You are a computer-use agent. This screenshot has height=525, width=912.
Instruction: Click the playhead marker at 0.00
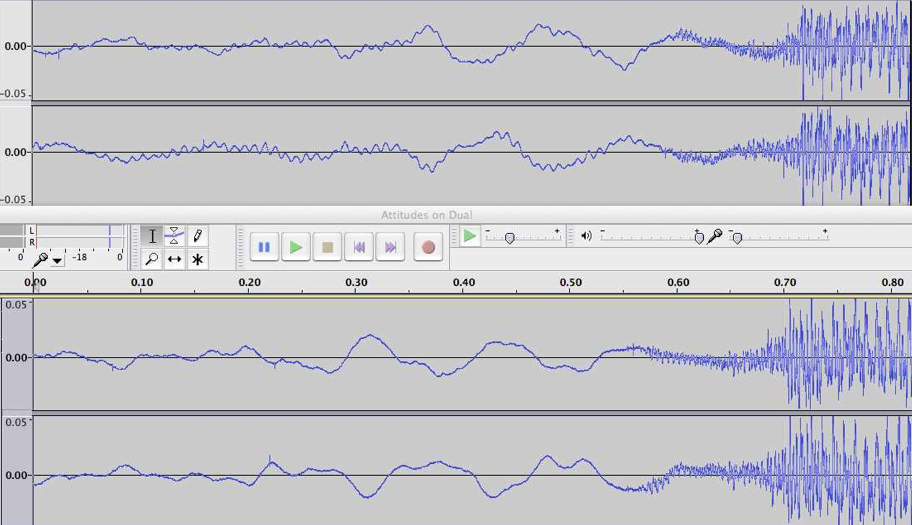tap(34, 284)
